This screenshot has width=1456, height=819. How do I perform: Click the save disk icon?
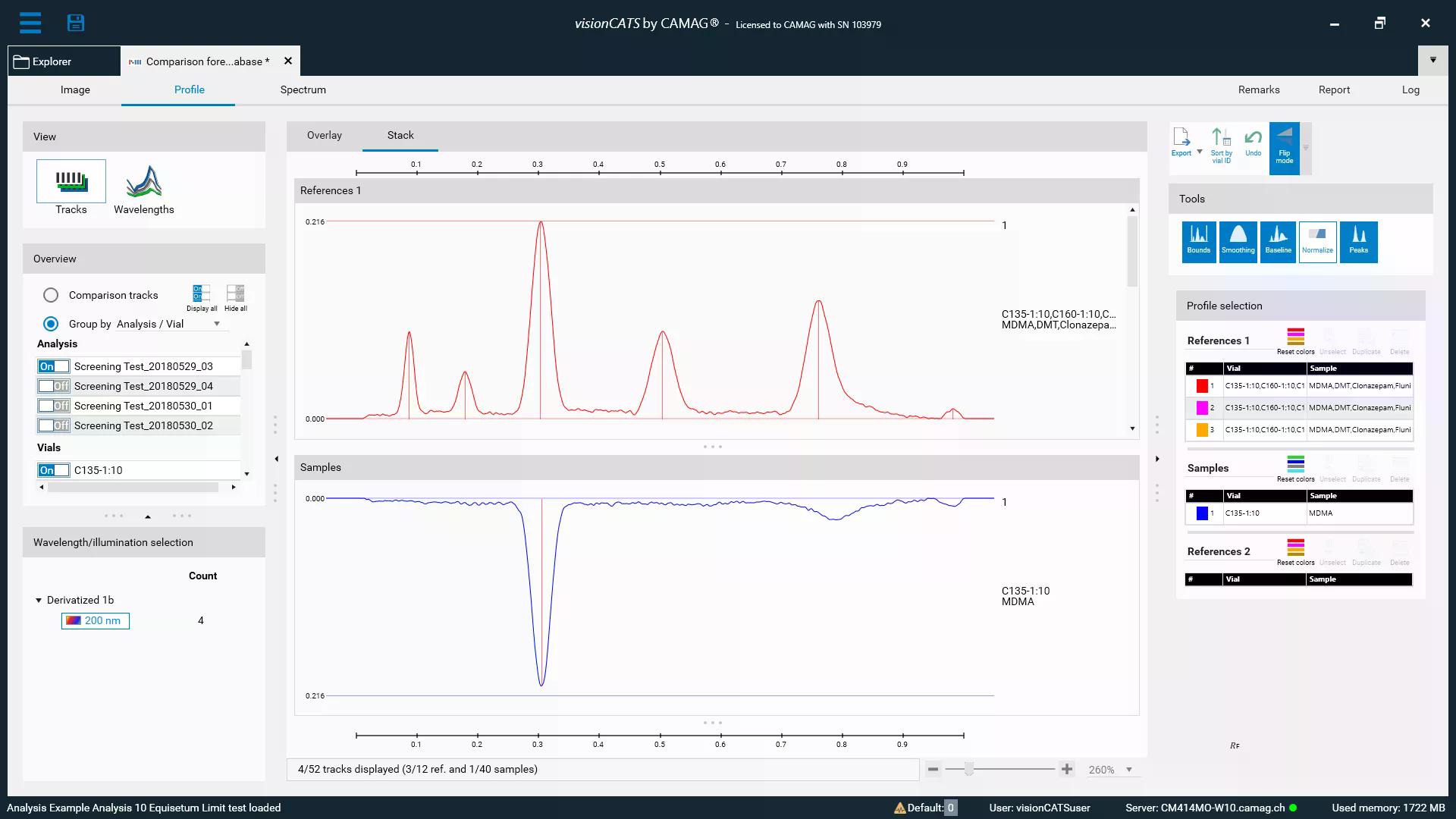[x=76, y=23]
